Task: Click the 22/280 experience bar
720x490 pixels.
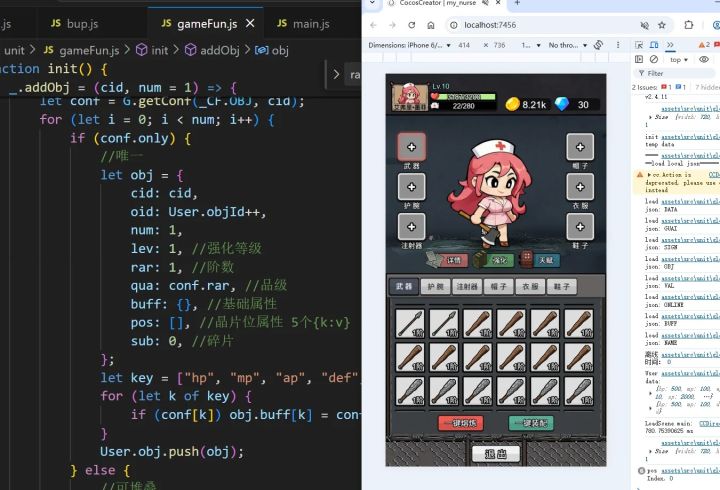Action: (464, 106)
